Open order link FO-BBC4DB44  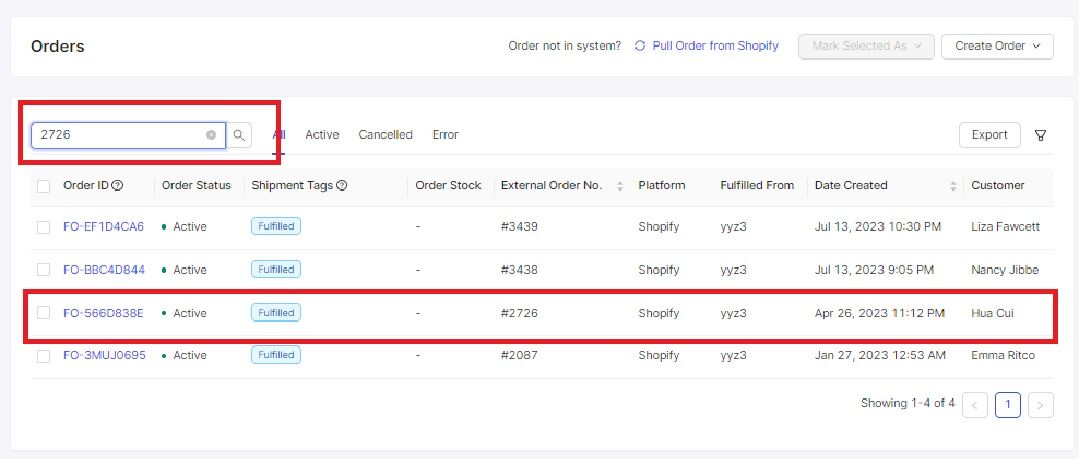pyautogui.click(x=104, y=270)
